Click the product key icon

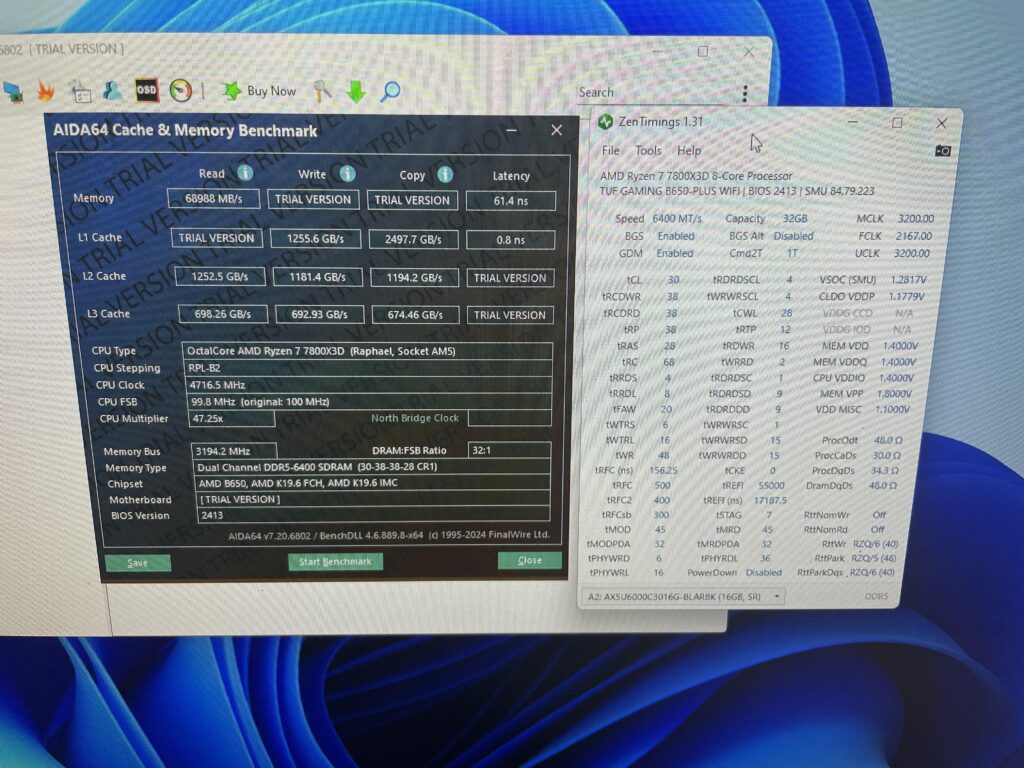click(x=321, y=91)
